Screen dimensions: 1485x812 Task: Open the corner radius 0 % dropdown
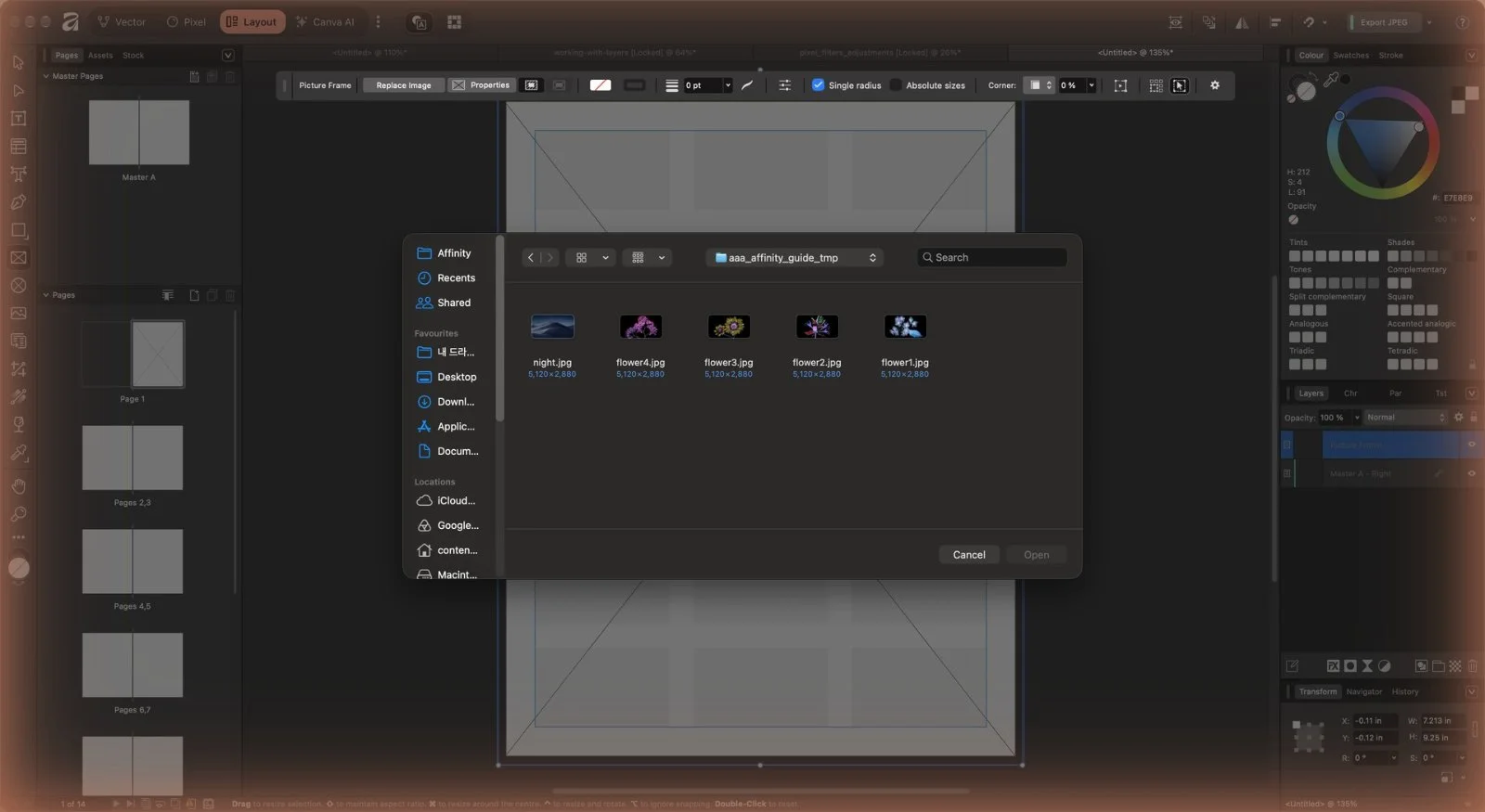(1091, 85)
